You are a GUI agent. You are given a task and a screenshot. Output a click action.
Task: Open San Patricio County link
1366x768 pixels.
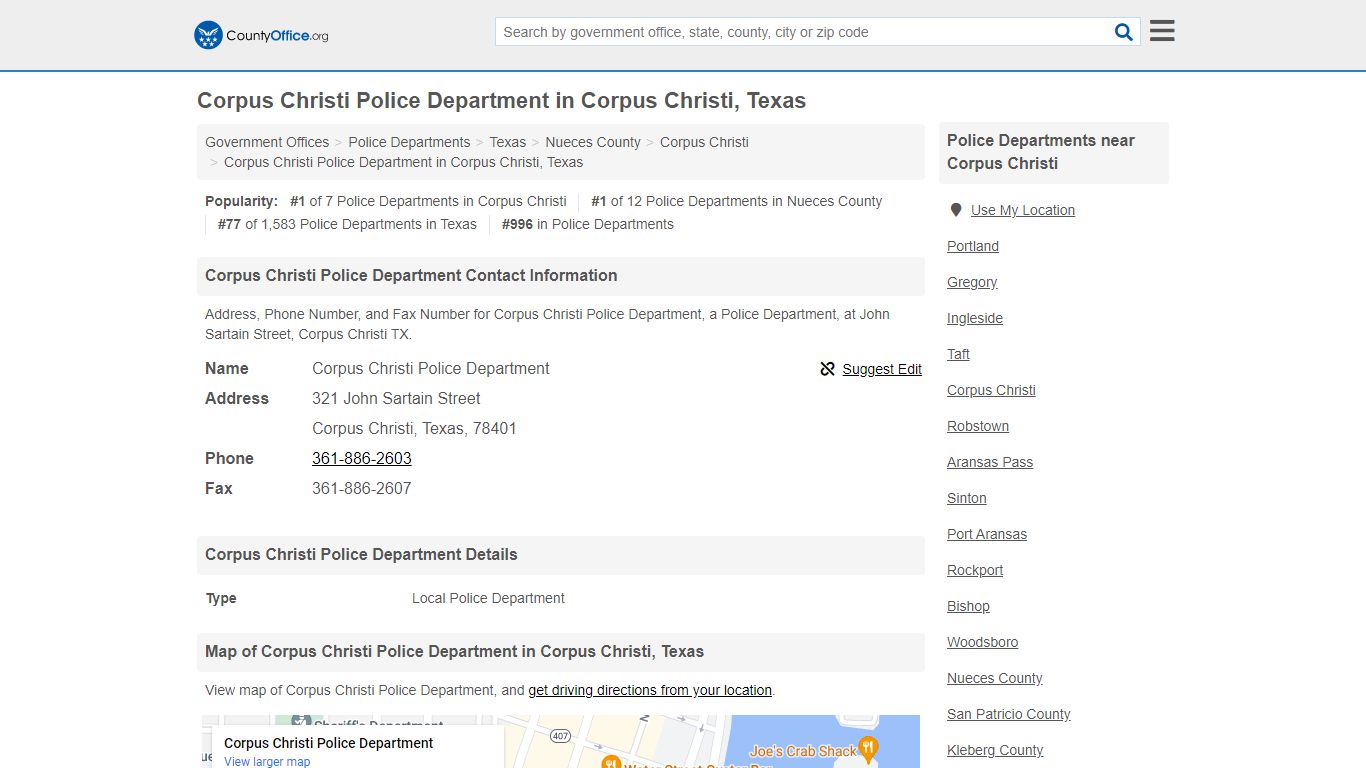(x=1009, y=714)
